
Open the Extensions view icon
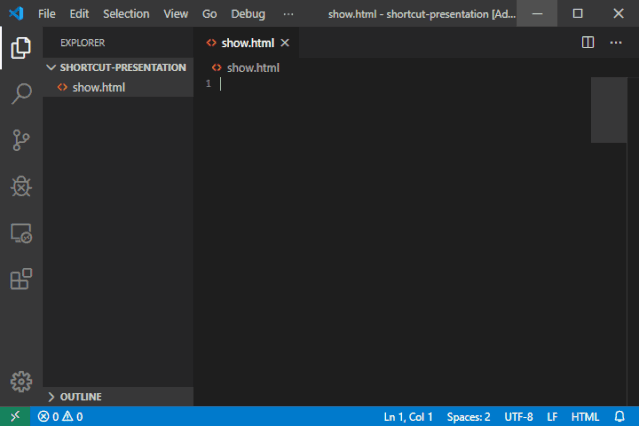click(21, 279)
